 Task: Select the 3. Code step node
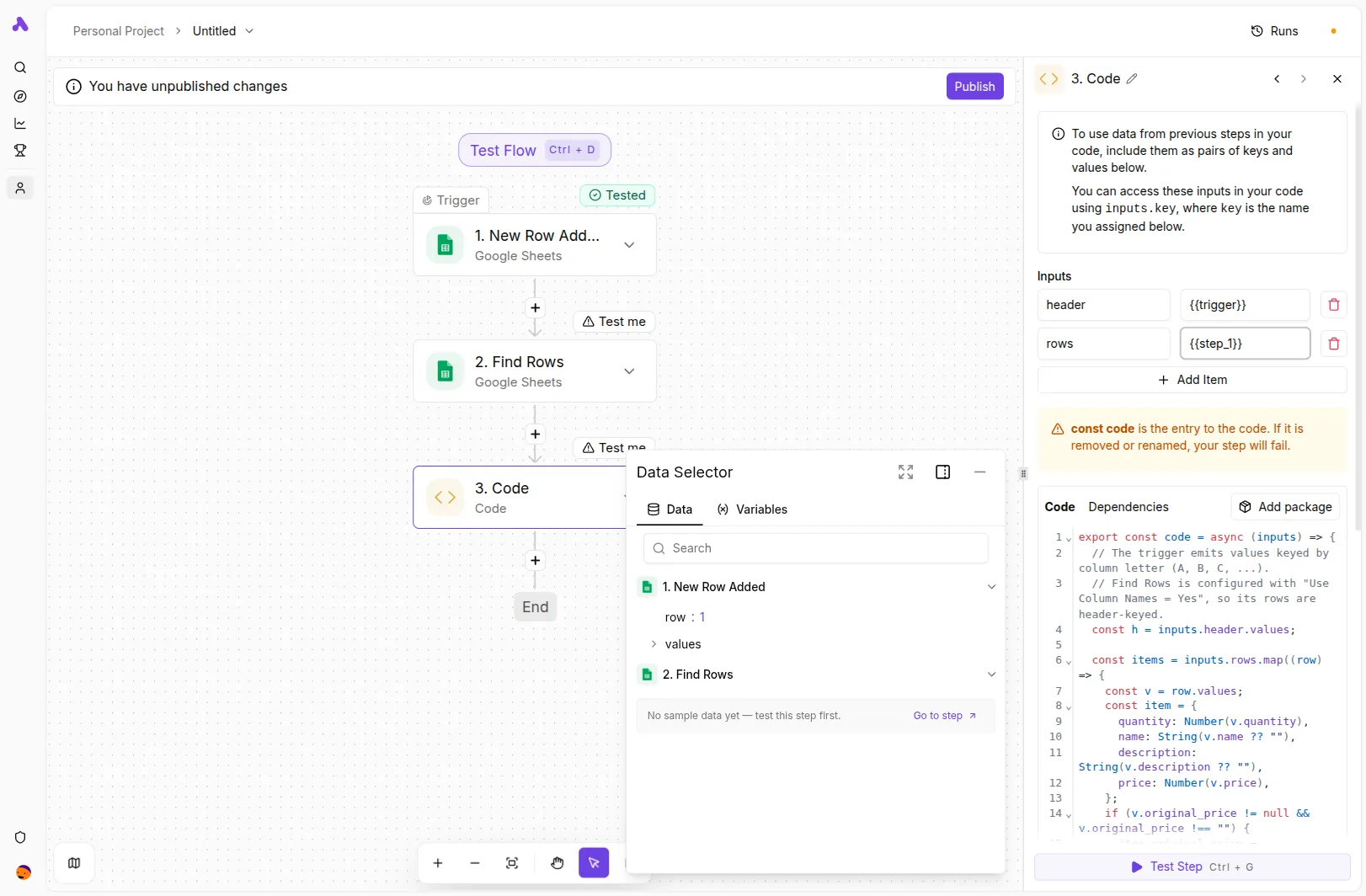(x=519, y=498)
